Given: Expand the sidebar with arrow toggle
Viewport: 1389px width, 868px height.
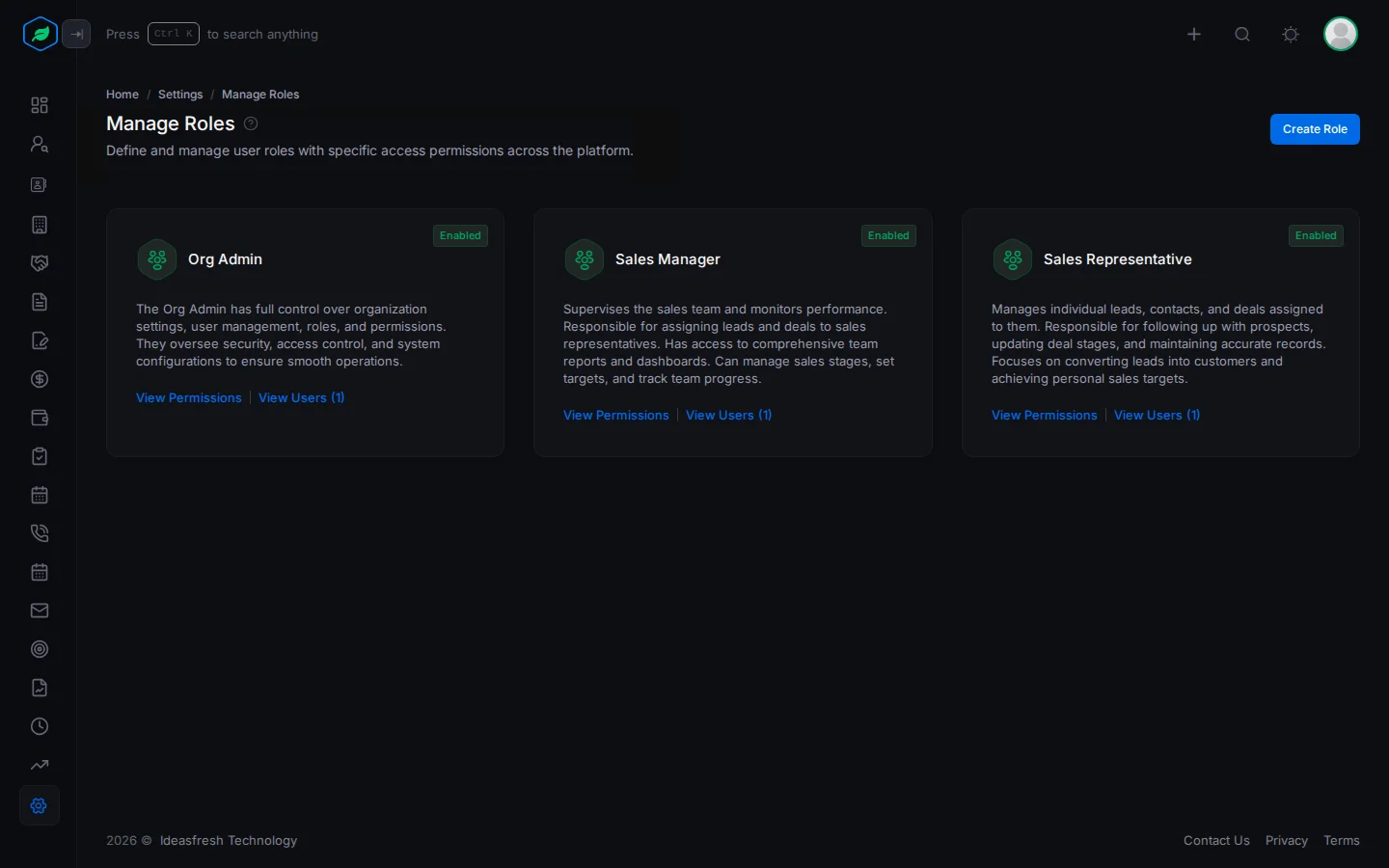Looking at the screenshot, I should tap(76, 34).
